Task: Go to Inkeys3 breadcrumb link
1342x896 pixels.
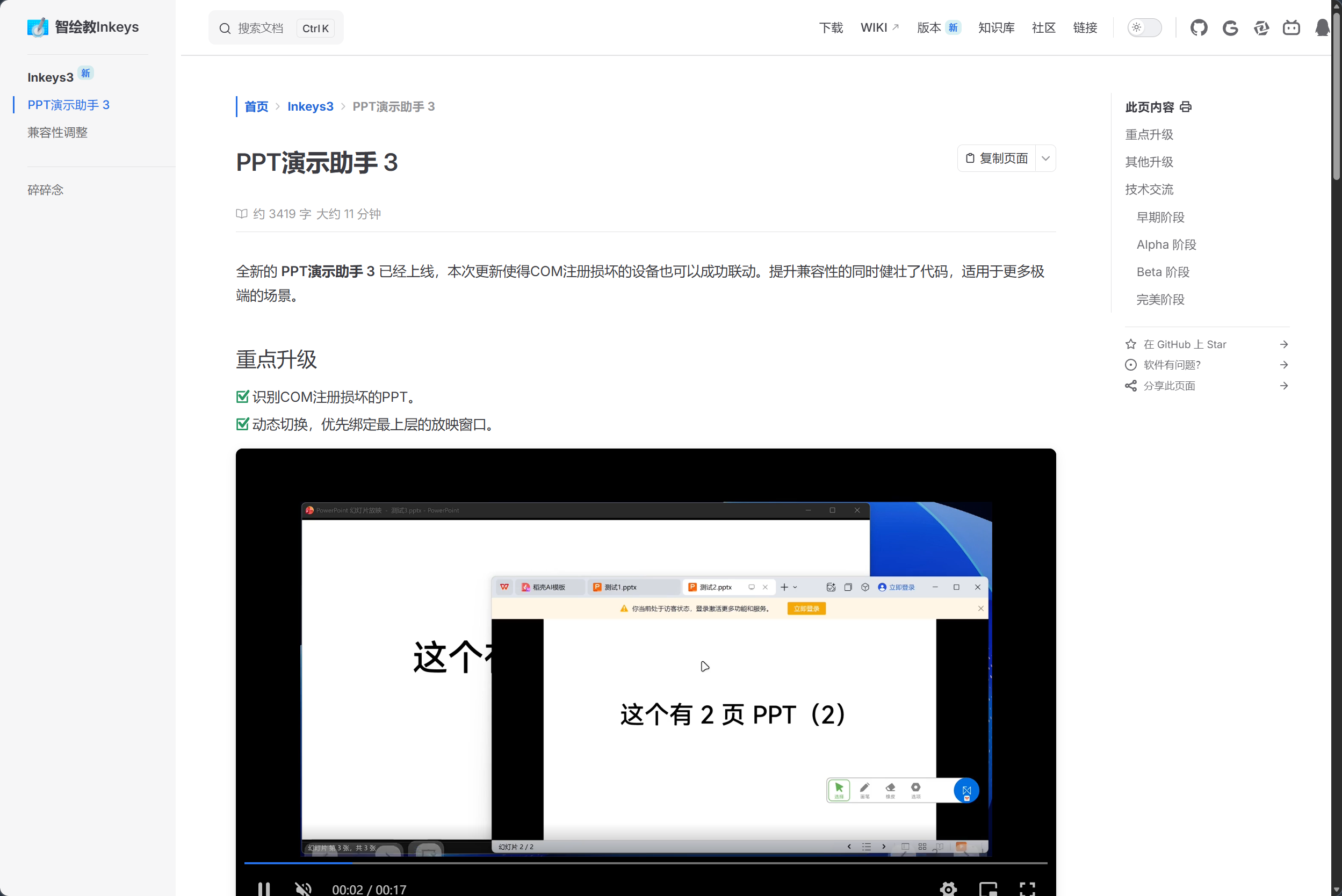Action: pos(311,107)
